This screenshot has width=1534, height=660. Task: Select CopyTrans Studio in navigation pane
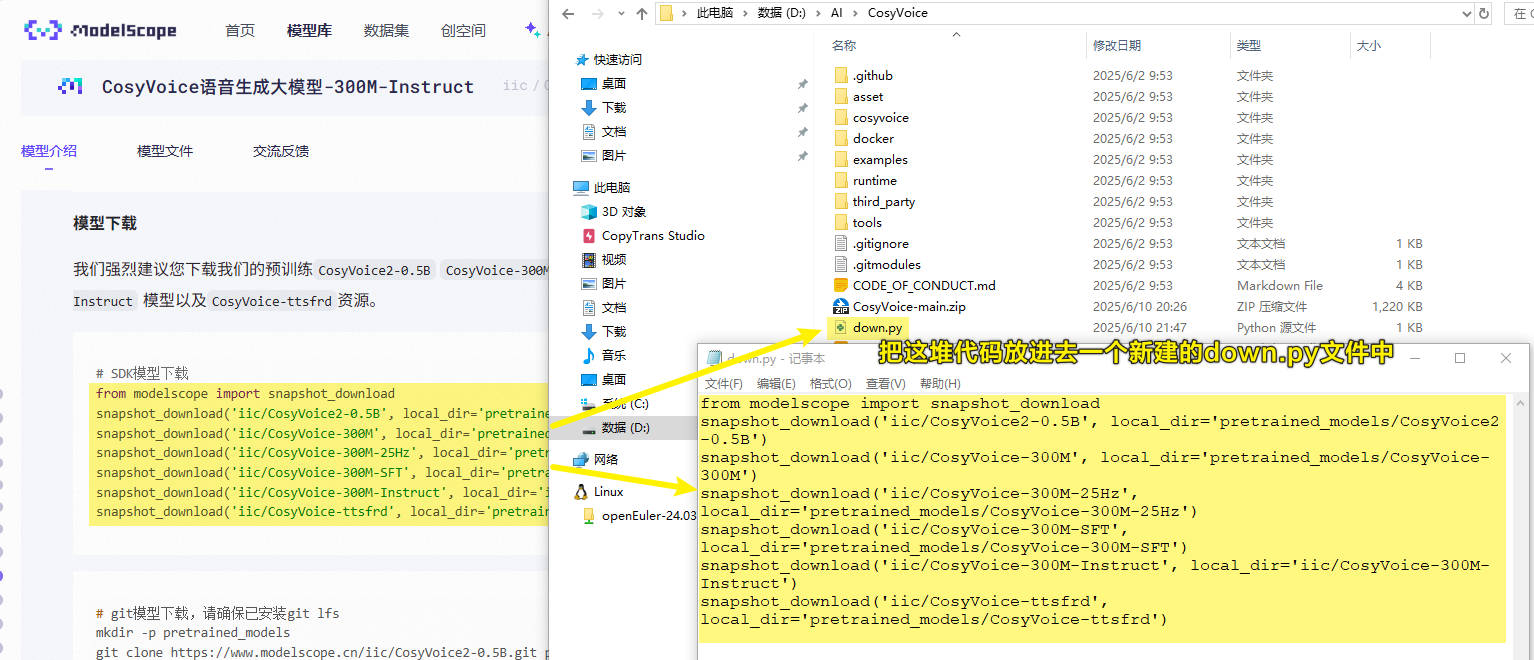pyautogui.click(x=653, y=235)
